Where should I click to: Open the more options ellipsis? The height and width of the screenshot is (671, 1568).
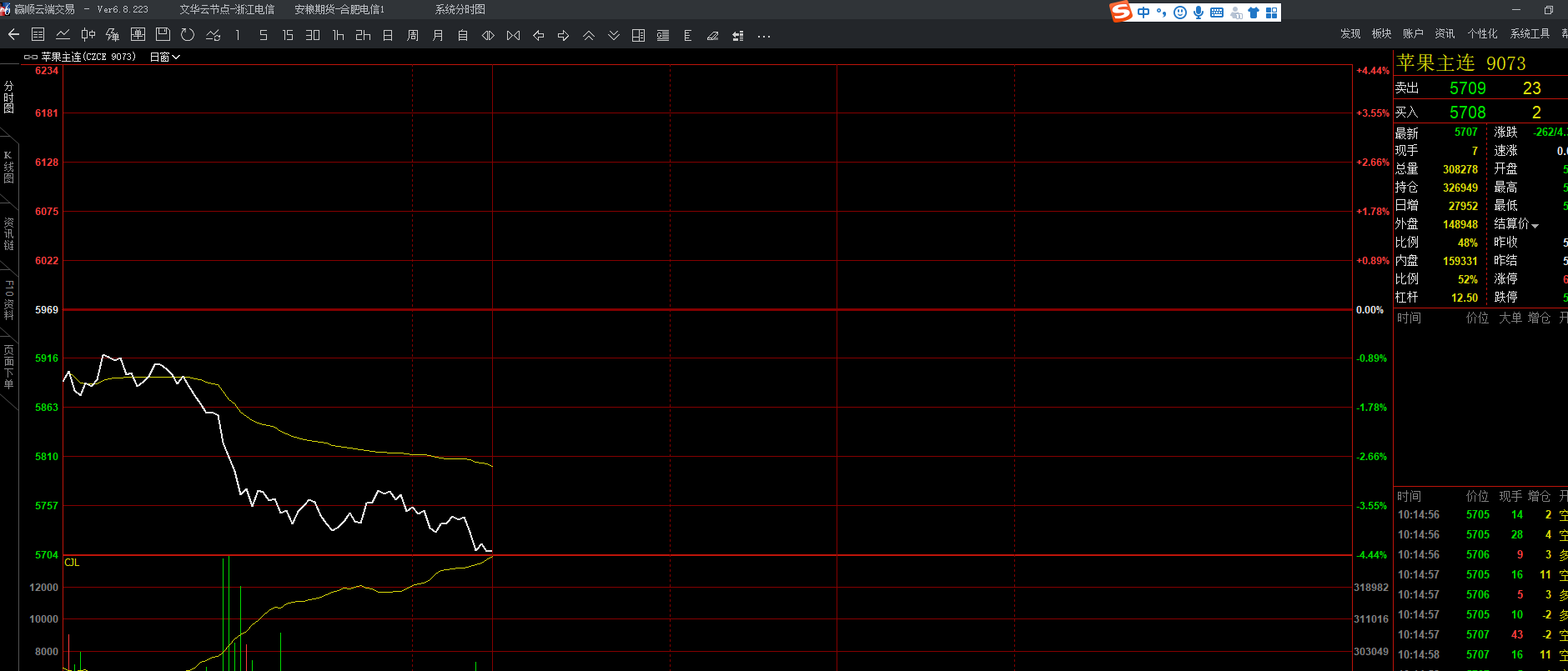pos(763,36)
